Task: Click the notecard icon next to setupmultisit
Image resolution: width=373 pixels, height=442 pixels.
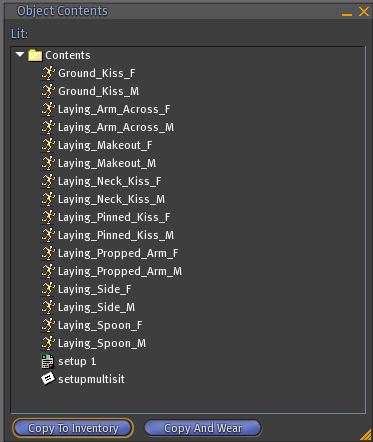Action: point(48,379)
